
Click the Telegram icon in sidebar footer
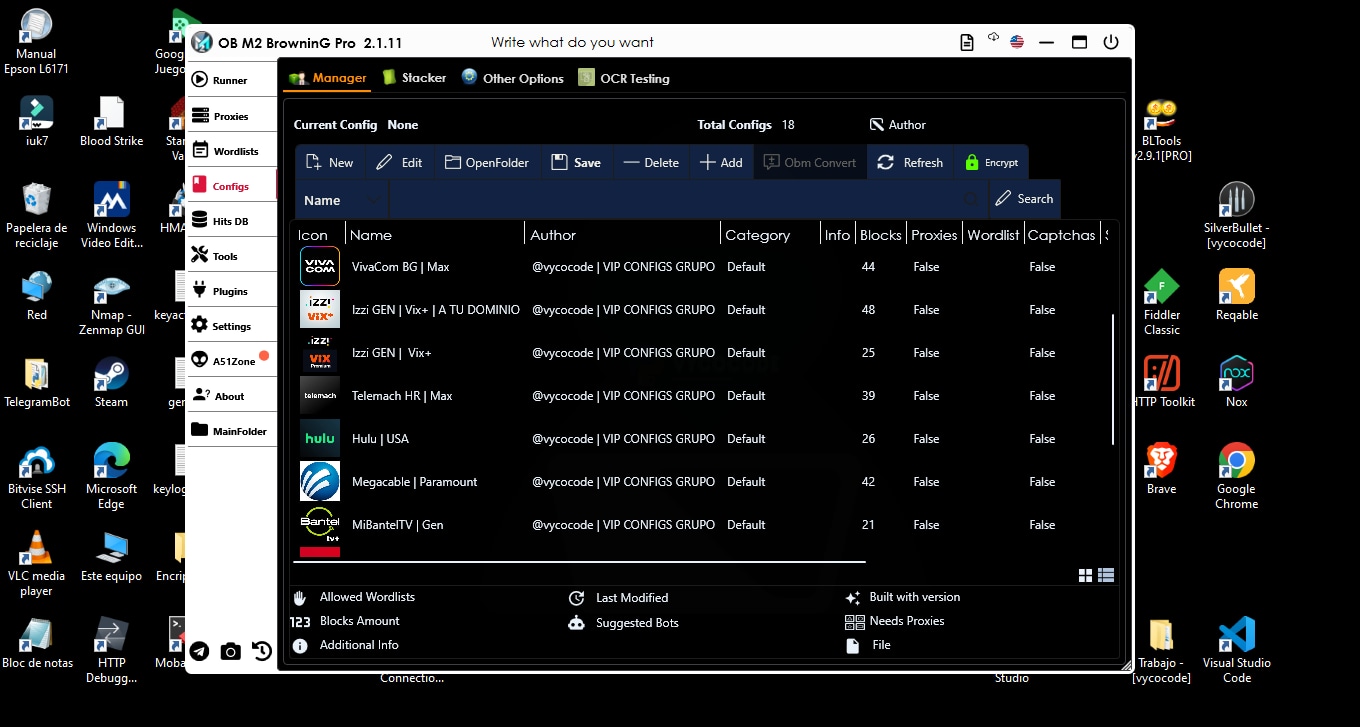pos(200,652)
